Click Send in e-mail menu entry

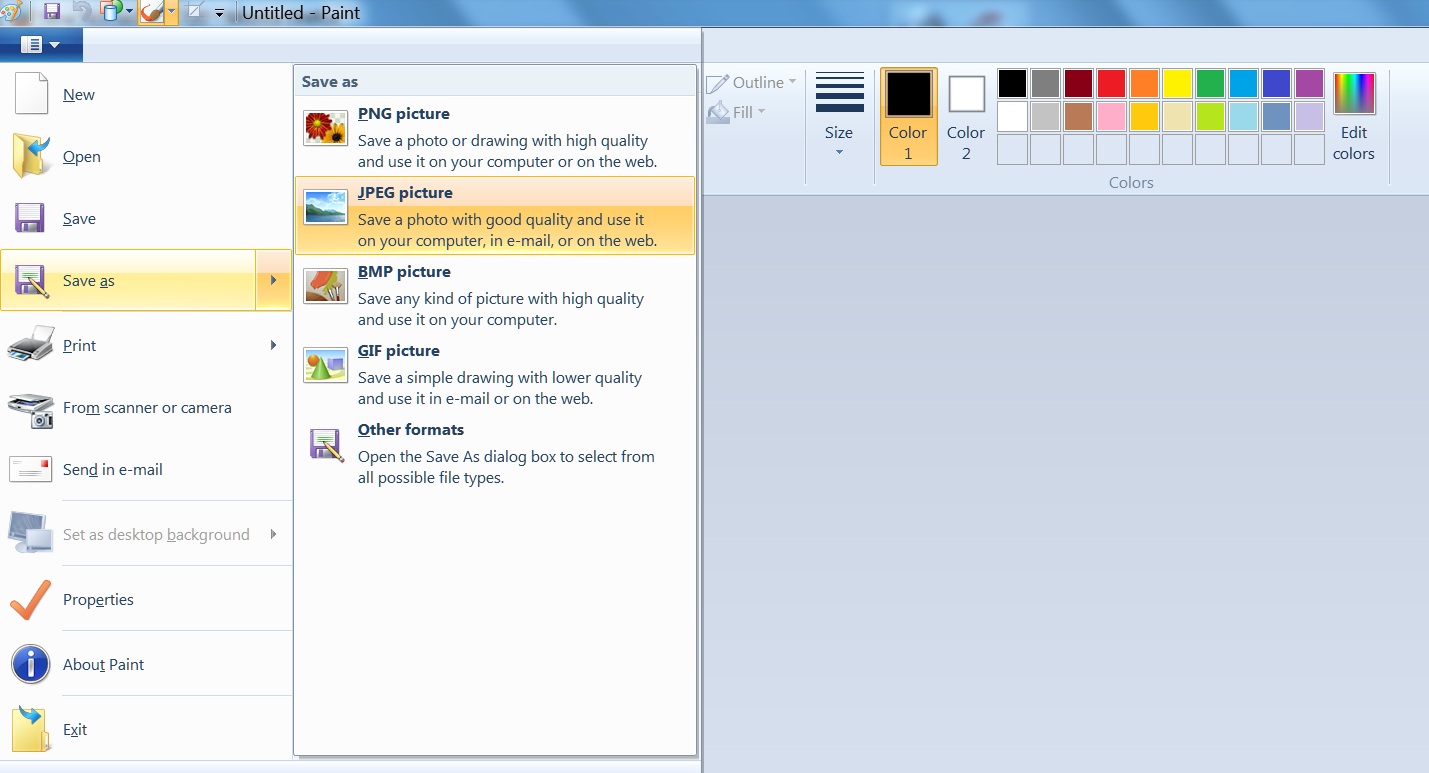112,470
